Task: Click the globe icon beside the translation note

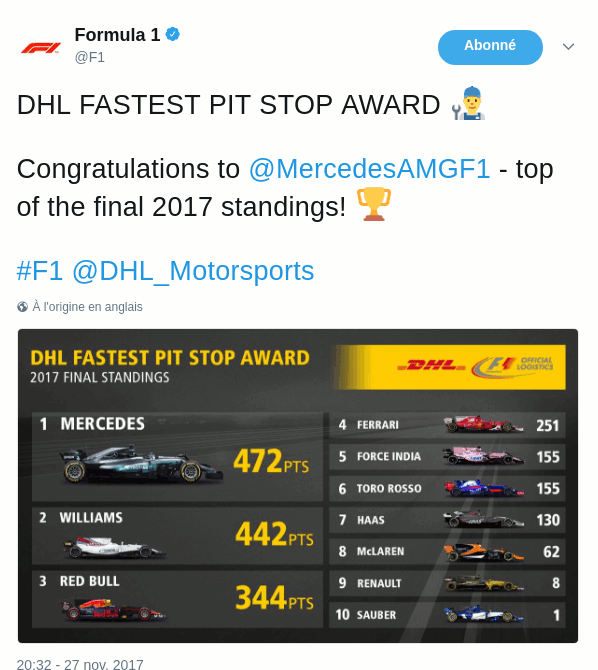Action: 22,307
